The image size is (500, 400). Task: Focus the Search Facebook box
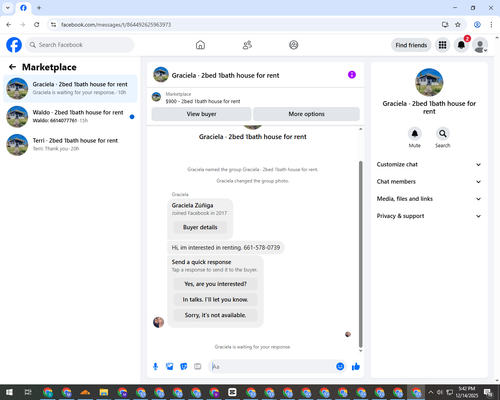[80, 45]
